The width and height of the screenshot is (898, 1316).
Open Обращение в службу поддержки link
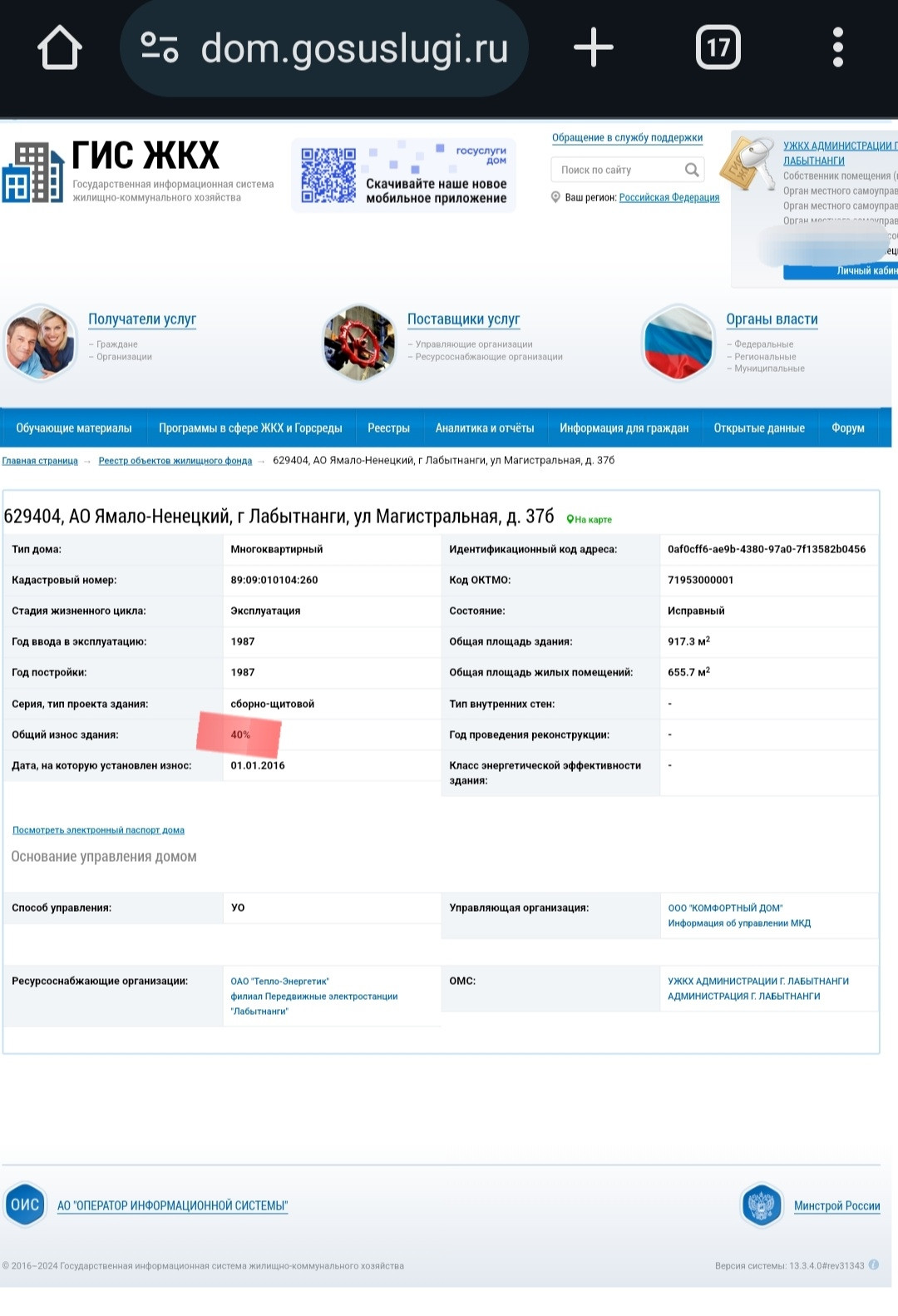(x=628, y=138)
